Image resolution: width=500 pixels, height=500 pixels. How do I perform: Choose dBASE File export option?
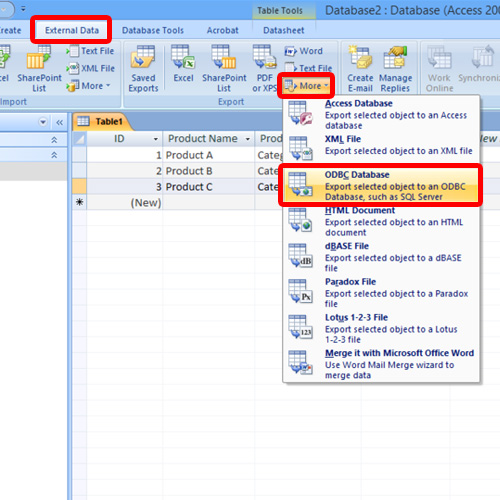[381, 257]
